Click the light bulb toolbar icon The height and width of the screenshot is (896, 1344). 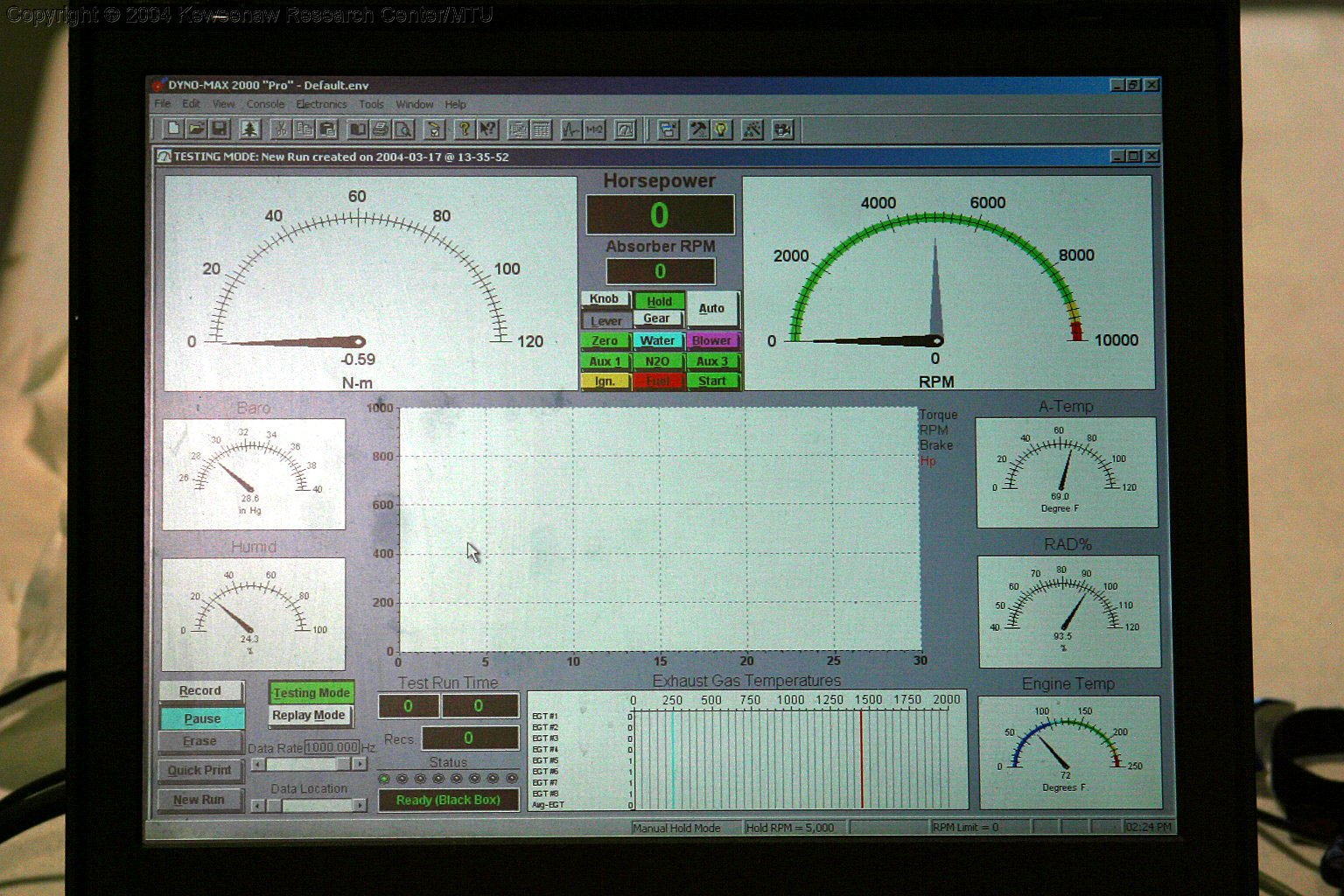(721, 129)
